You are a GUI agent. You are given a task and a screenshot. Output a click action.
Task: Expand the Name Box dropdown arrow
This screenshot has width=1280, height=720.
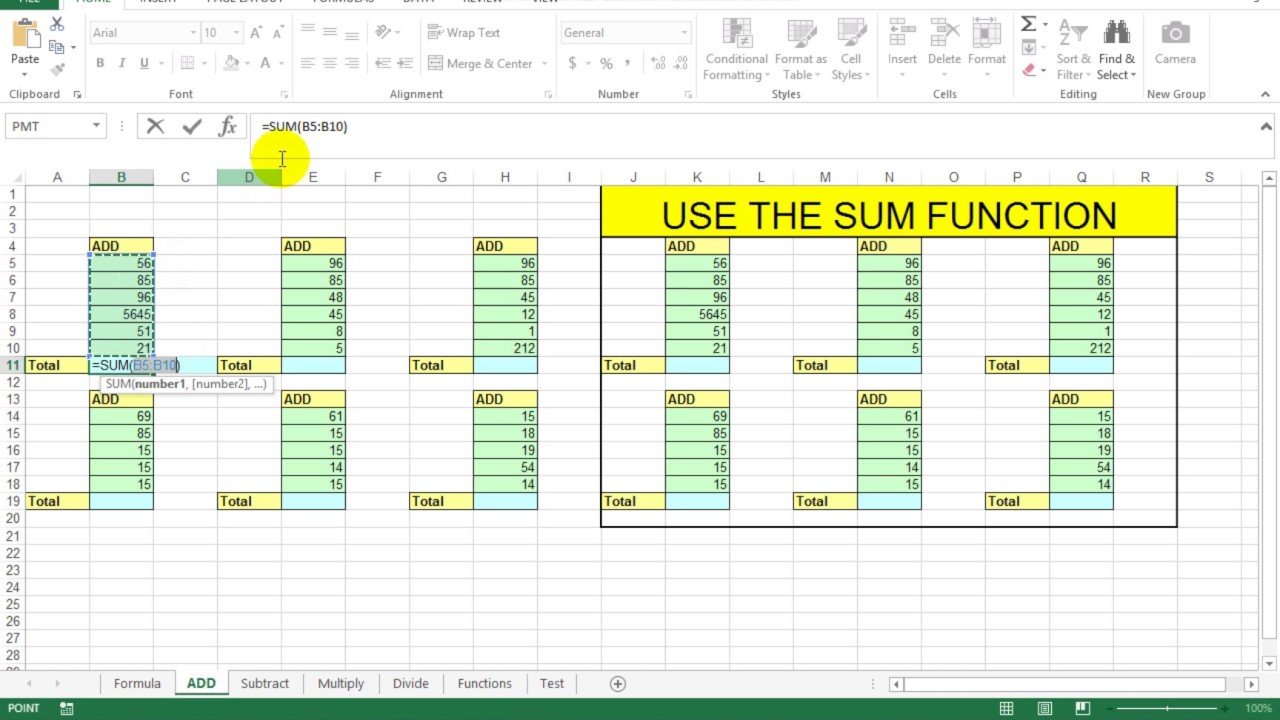coord(96,126)
